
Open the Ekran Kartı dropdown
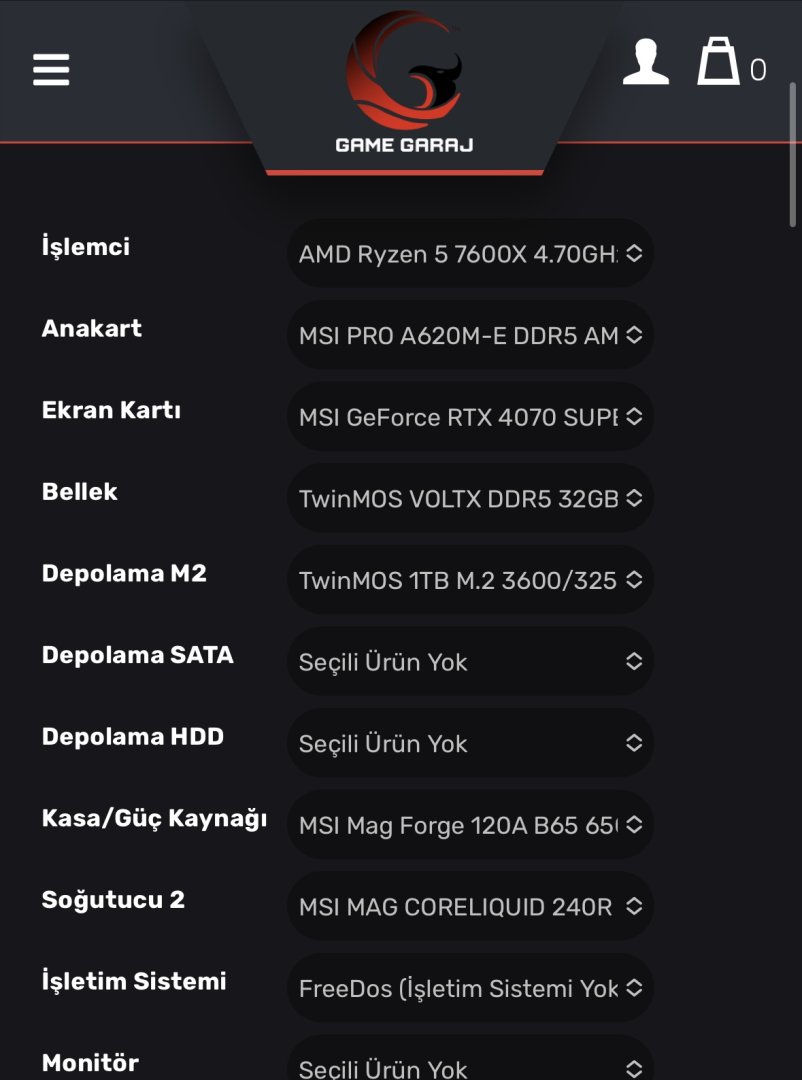470,417
